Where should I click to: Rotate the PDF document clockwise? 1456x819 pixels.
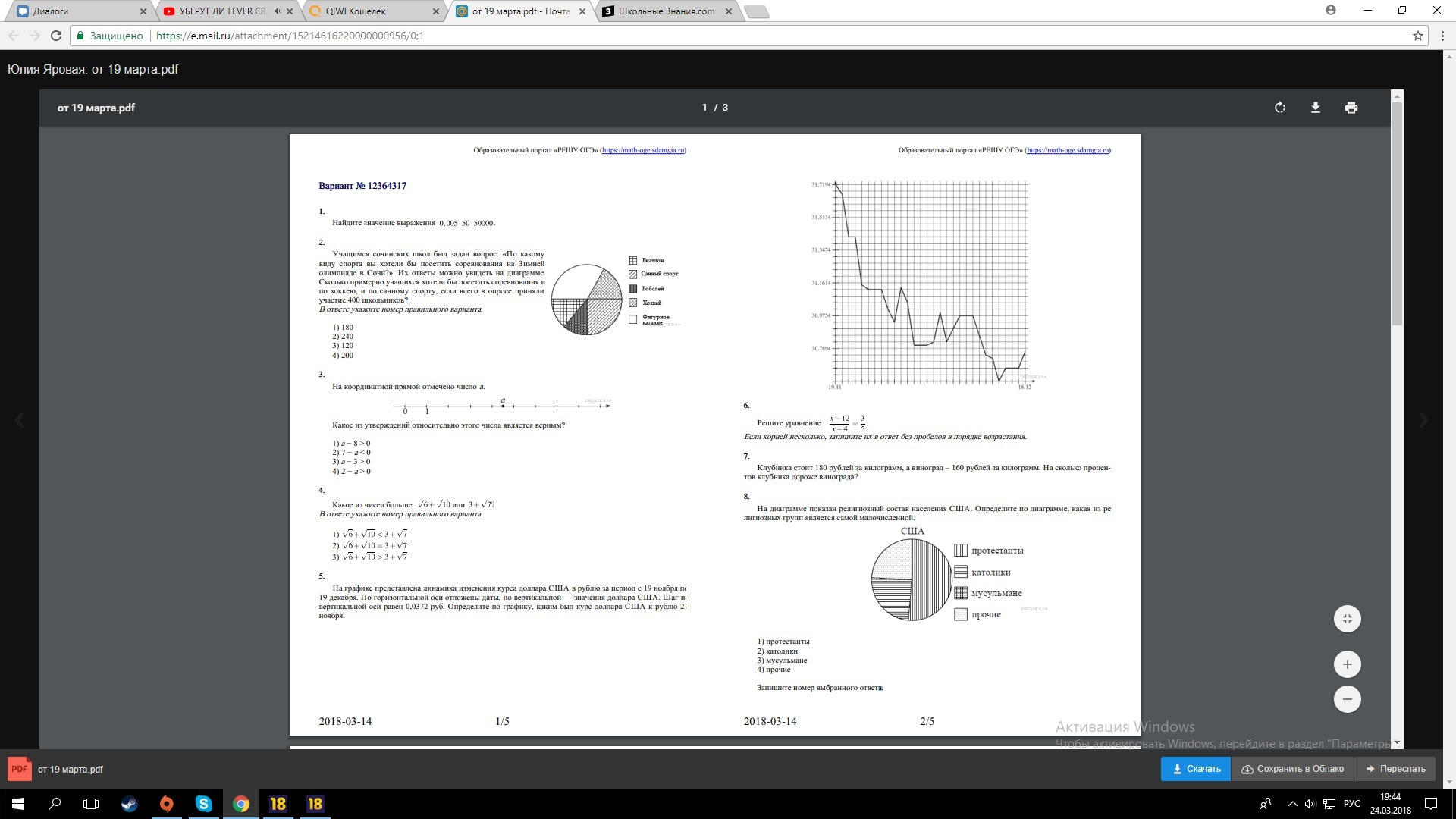1280,108
